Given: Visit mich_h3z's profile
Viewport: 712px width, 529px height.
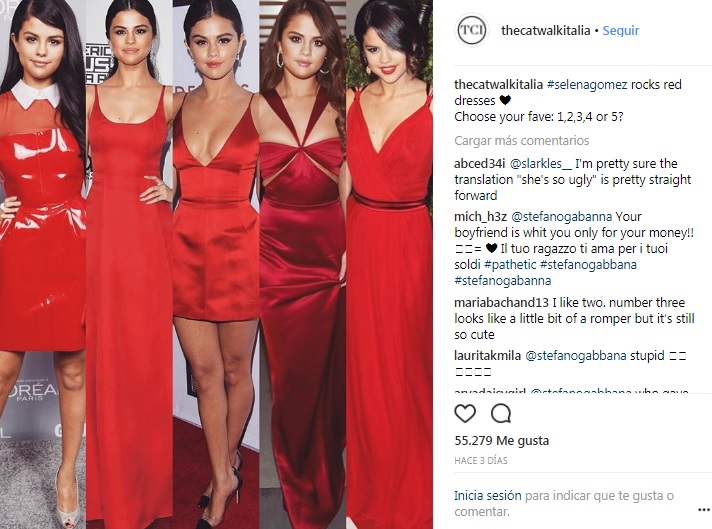Looking at the screenshot, I should [480, 217].
